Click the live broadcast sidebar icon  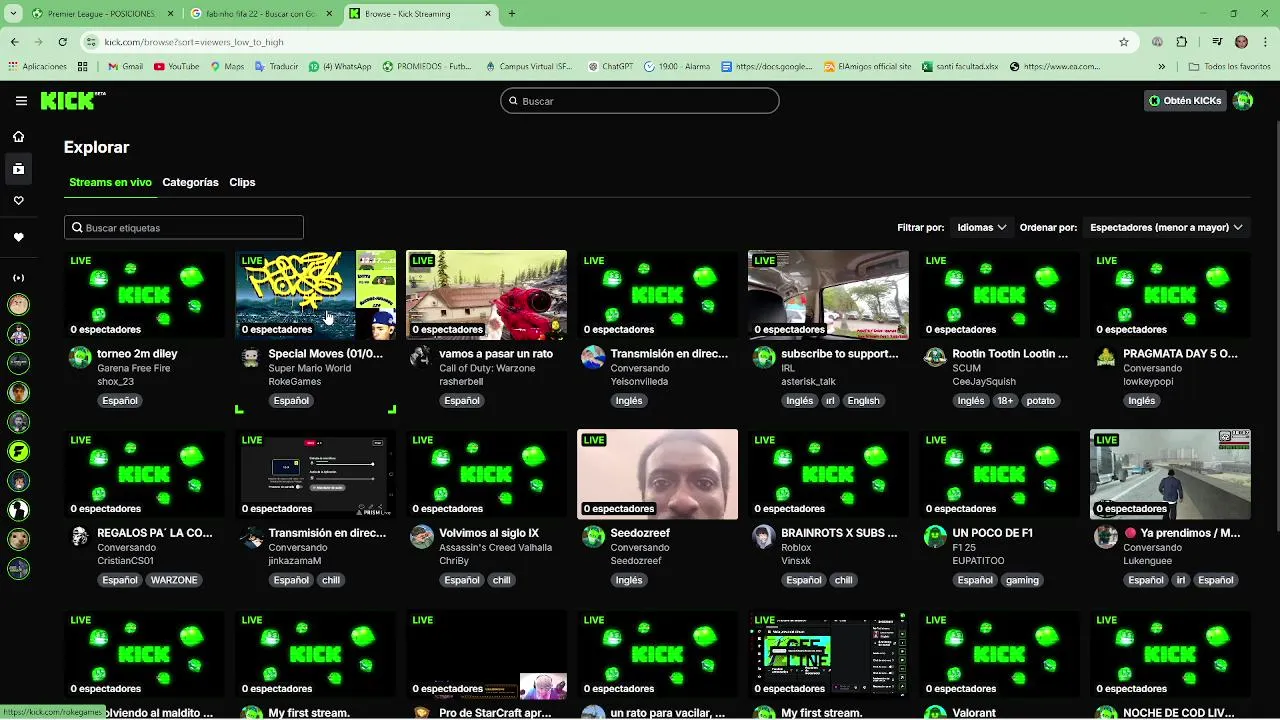click(18, 278)
